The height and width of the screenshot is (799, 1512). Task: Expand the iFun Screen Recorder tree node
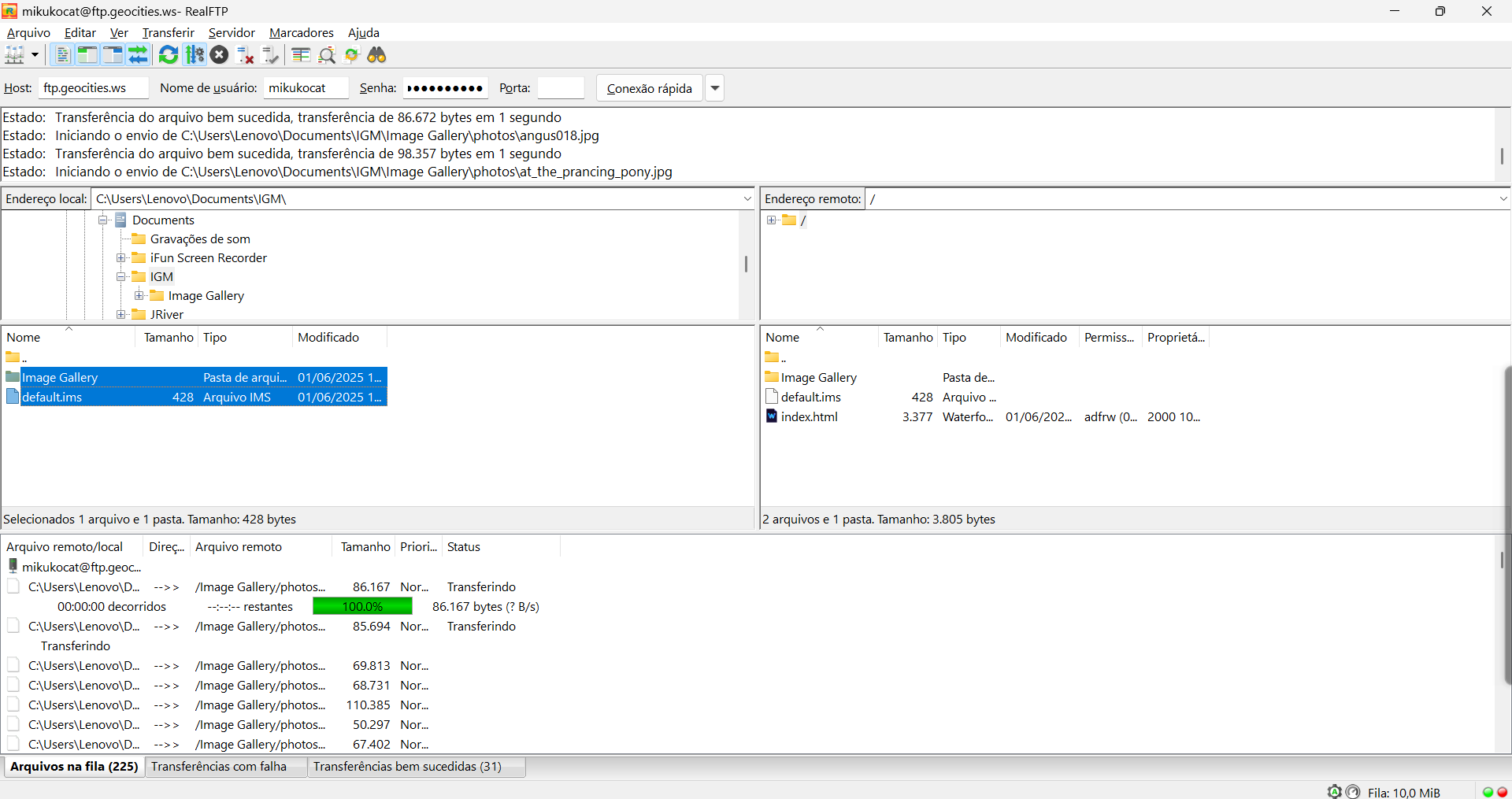click(120, 257)
